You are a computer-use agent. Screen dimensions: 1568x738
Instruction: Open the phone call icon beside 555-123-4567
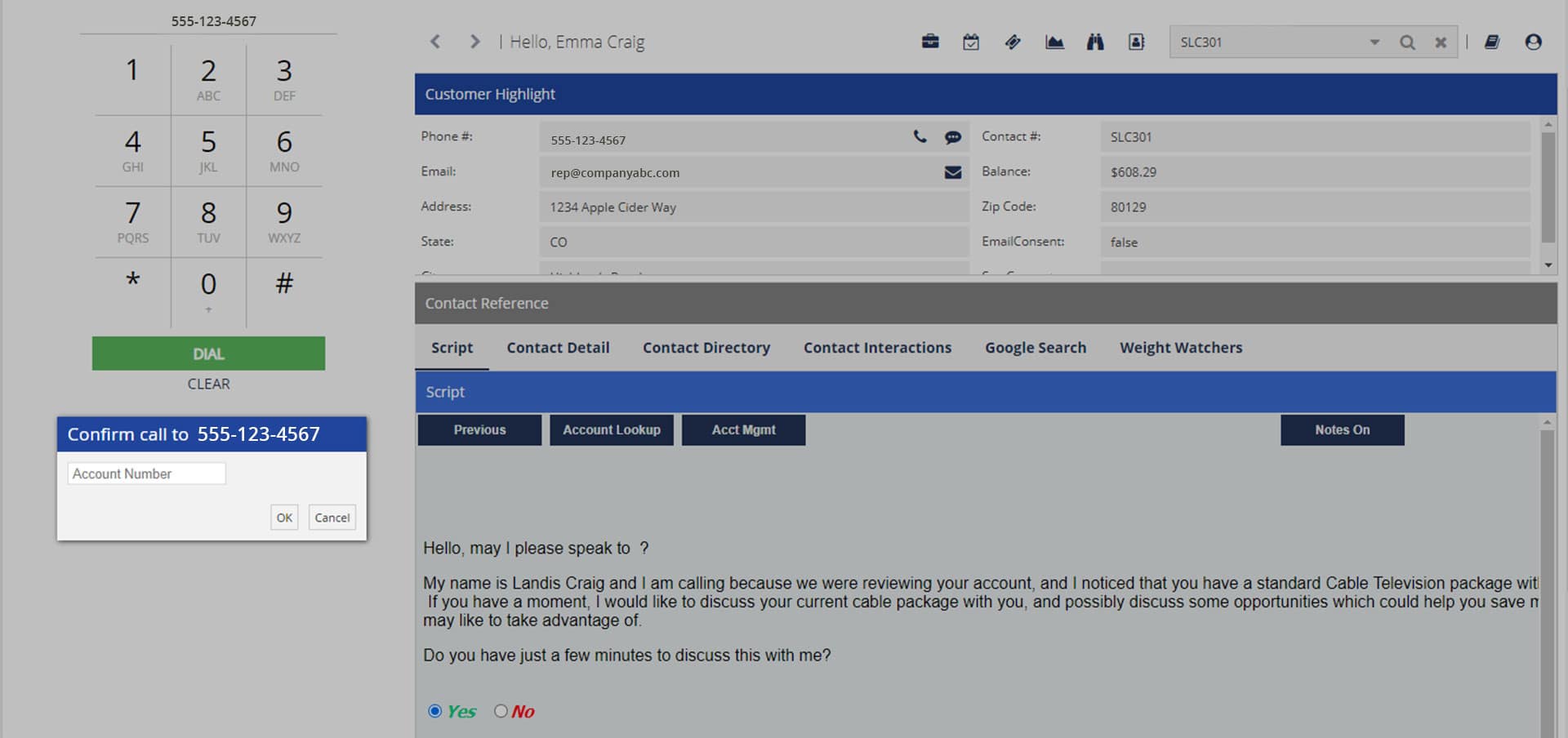coord(920,138)
